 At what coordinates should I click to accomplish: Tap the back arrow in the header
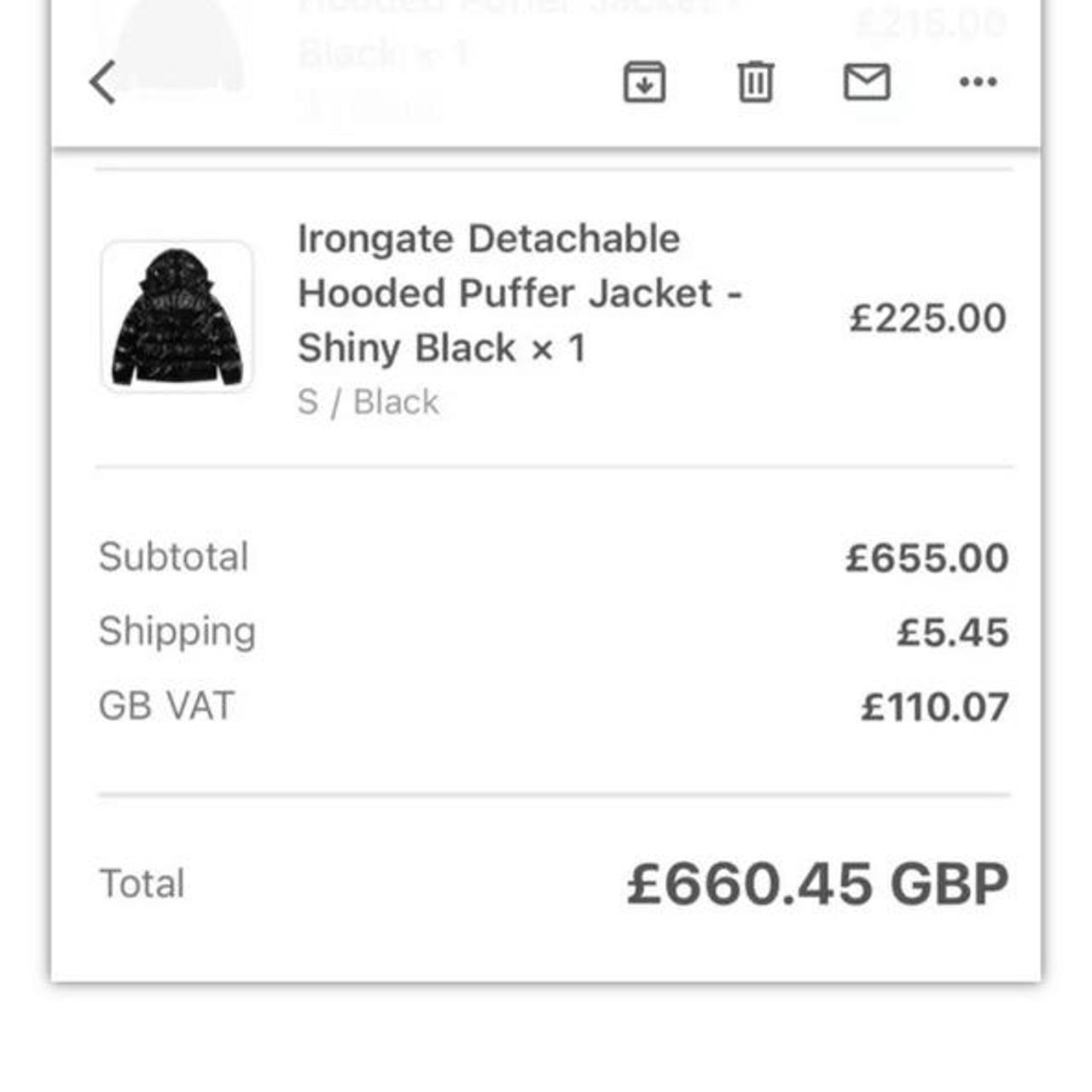(x=102, y=82)
